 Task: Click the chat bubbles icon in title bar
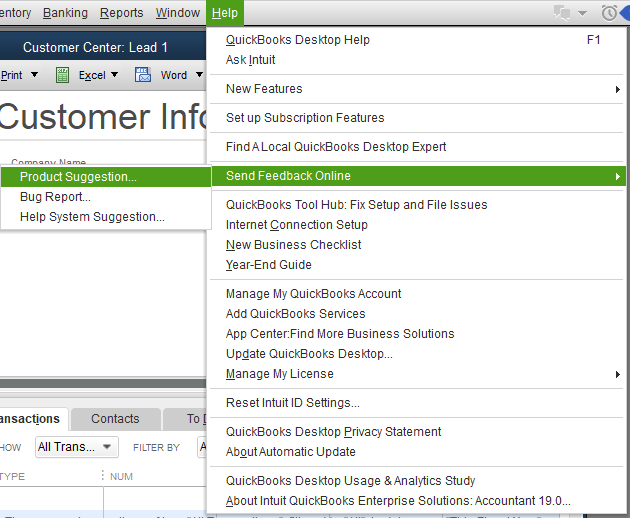[x=562, y=13]
